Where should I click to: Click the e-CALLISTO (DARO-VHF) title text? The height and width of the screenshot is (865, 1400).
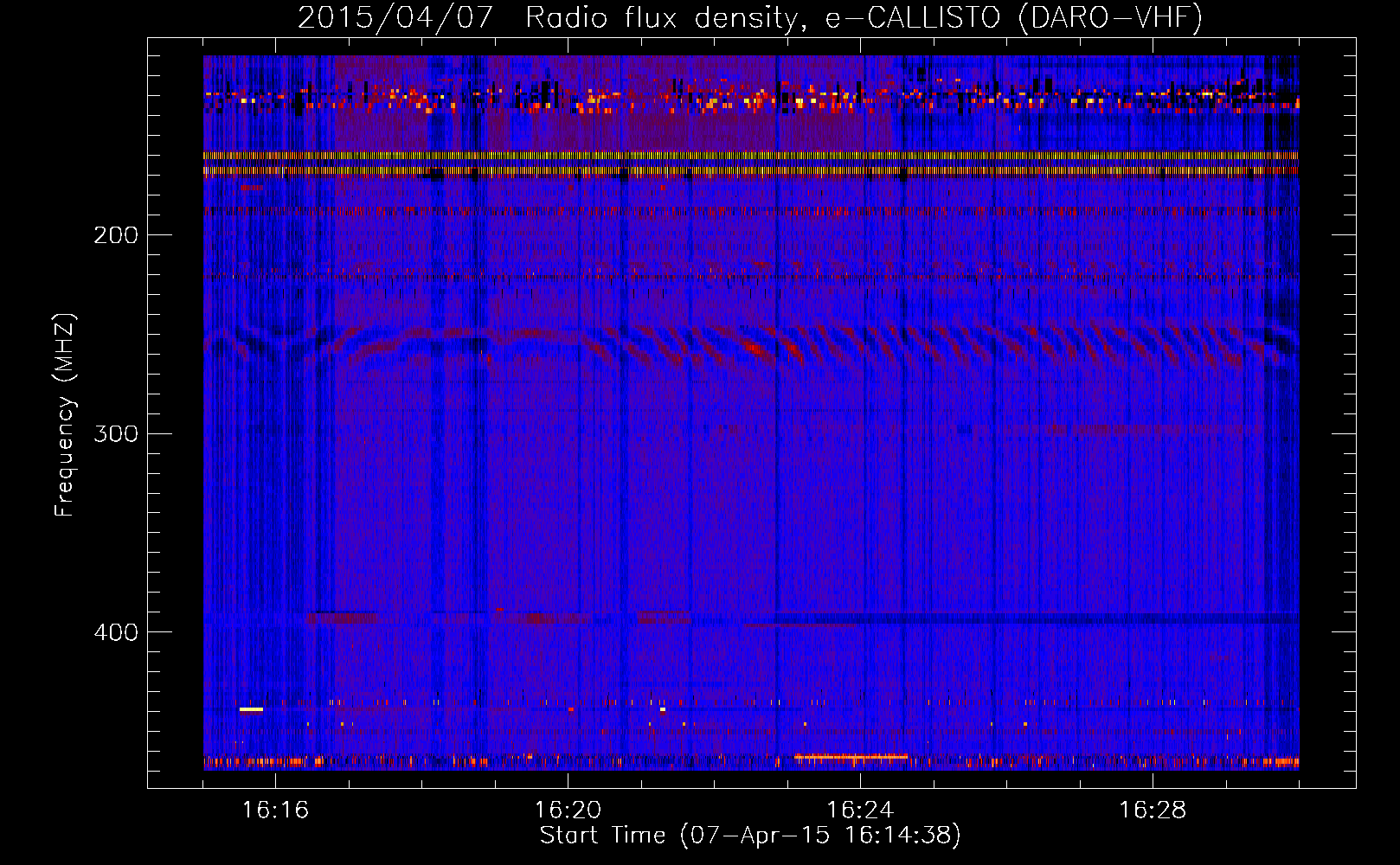[1013, 18]
